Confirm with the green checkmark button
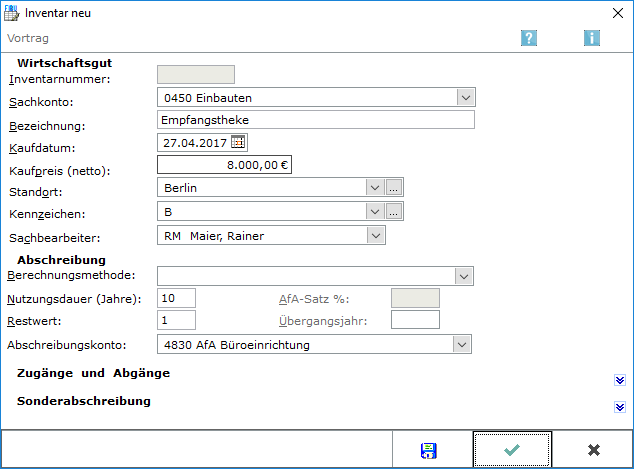 tap(512, 450)
